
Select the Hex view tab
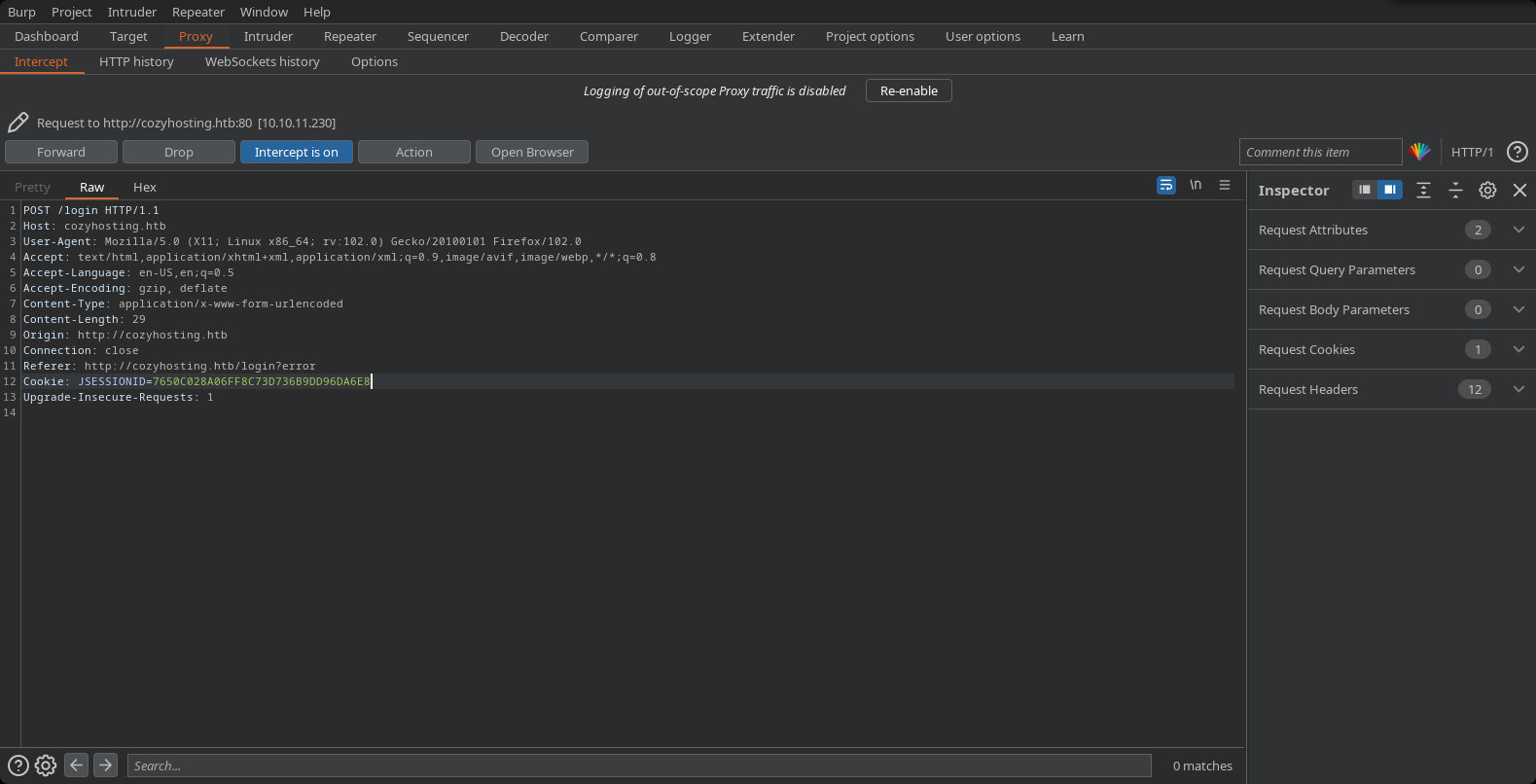pyautogui.click(x=145, y=187)
